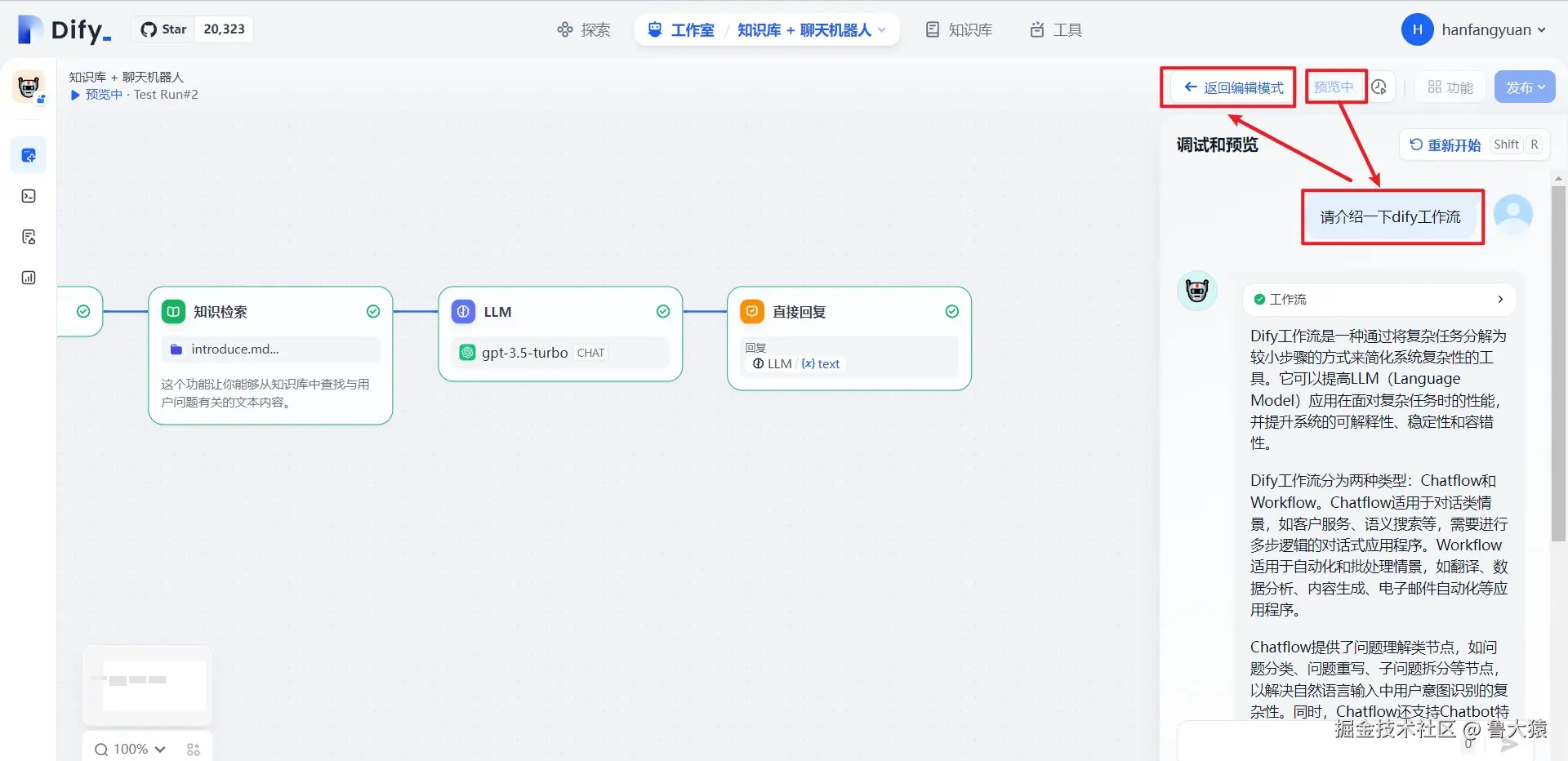Open the 功能 features button
Image resolution: width=1568 pixels, height=761 pixels.
tap(1450, 87)
